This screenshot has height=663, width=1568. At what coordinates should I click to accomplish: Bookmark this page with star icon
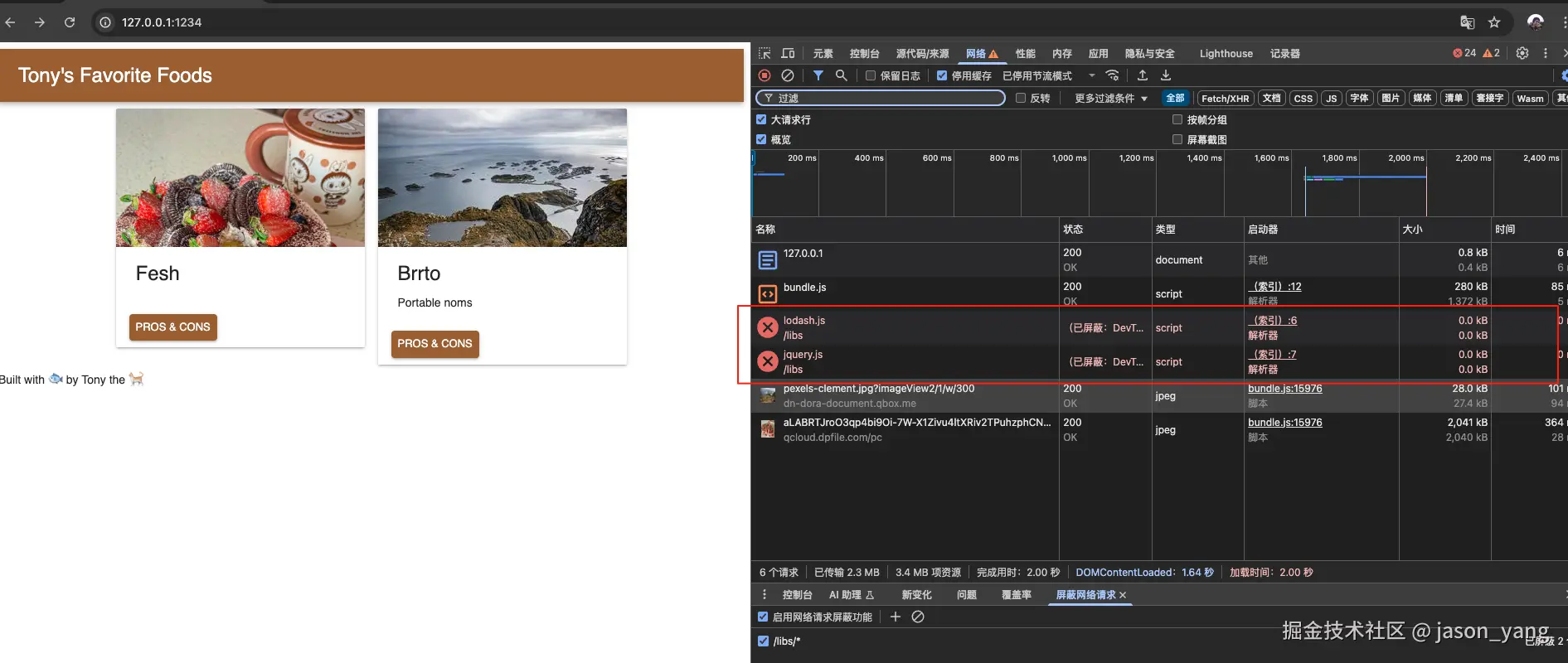1494,22
